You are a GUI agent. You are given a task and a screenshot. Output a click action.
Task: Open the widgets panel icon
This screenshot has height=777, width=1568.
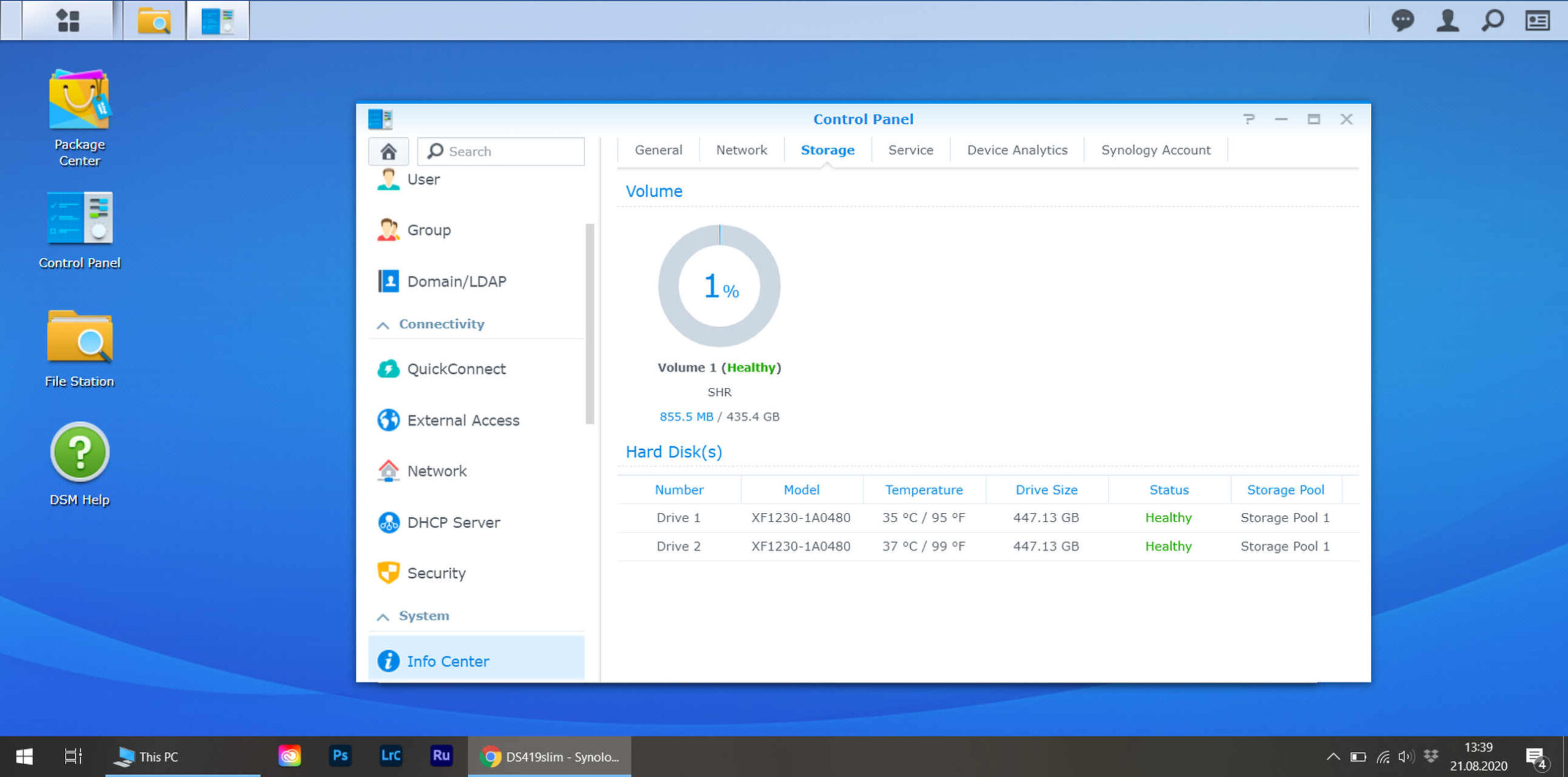pos(1537,20)
